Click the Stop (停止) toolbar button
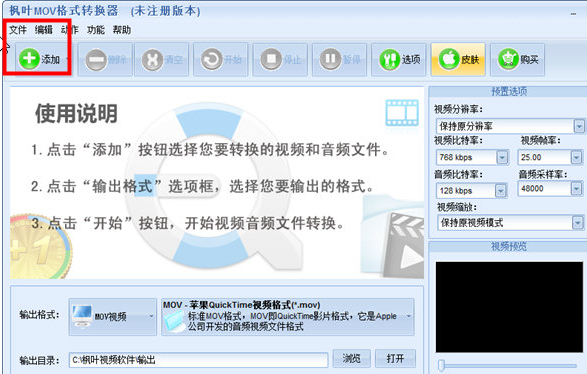Screen dimensions: 587x374 tap(280, 59)
